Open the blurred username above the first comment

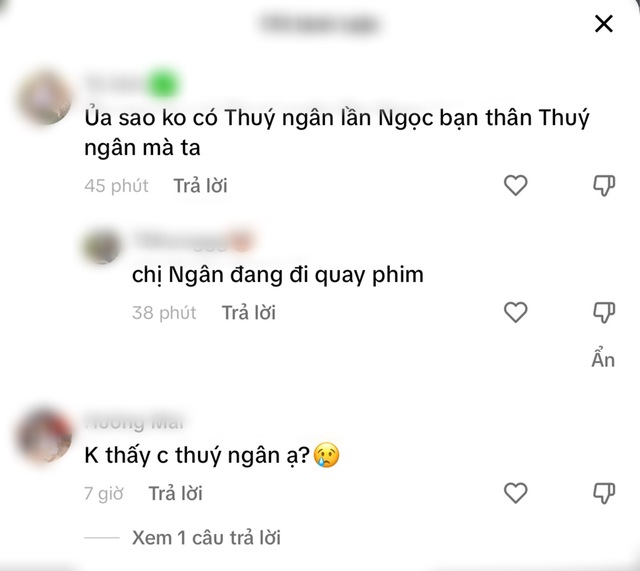133,84
